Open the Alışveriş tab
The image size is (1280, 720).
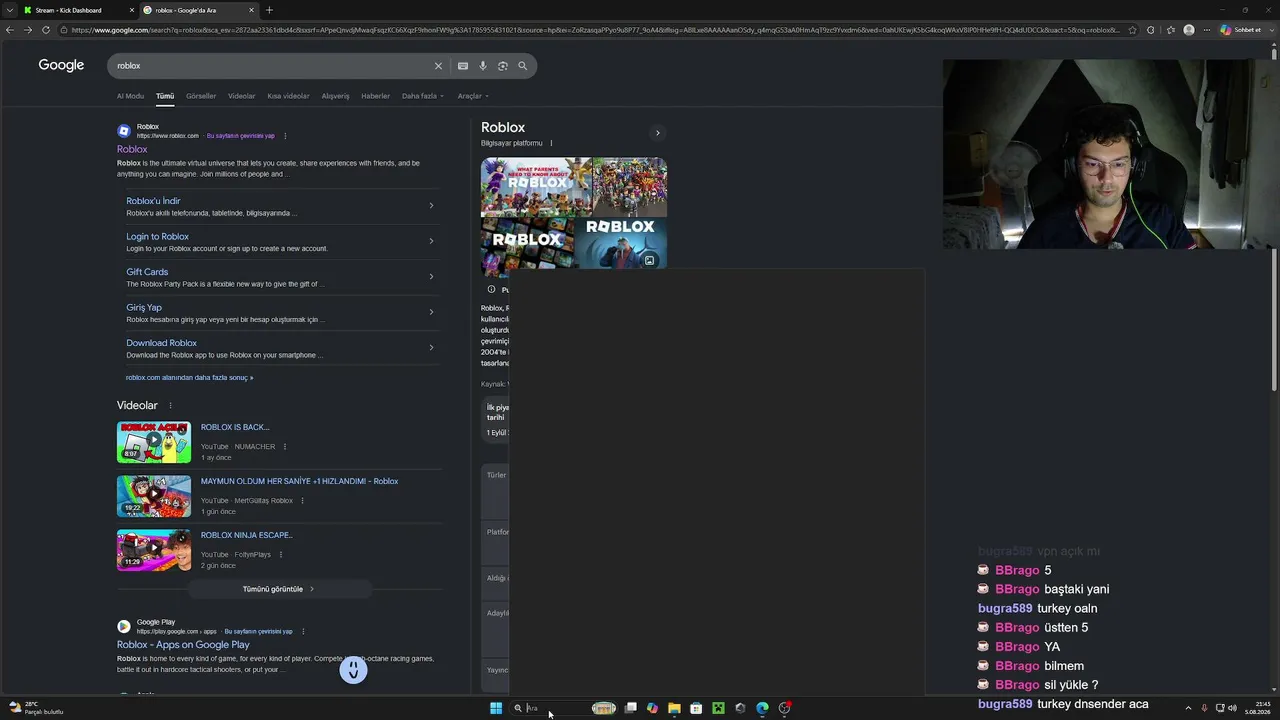point(335,96)
